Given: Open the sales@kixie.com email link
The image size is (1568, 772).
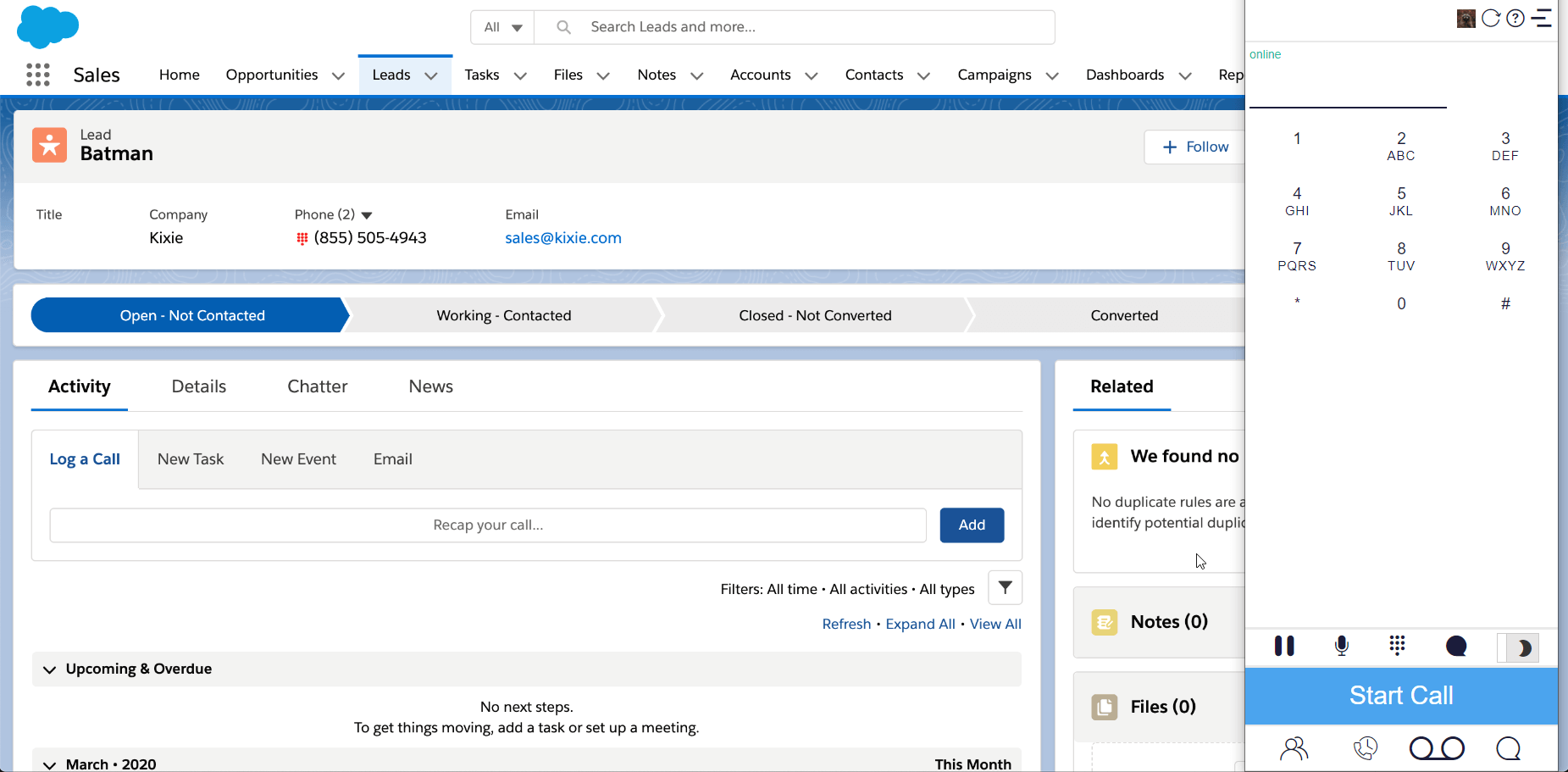Looking at the screenshot, I should click(x=563, y=238).
